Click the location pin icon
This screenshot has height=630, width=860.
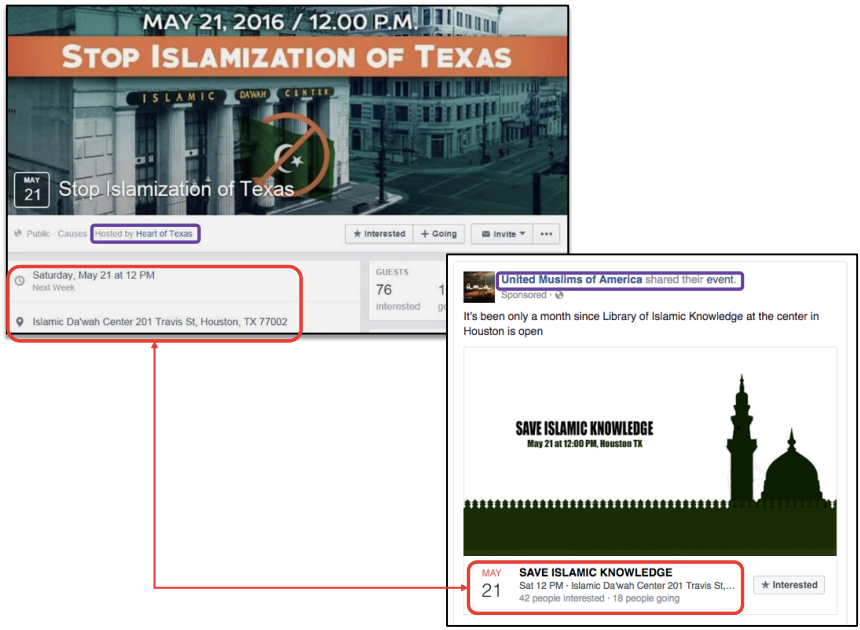tap(20, 322)
